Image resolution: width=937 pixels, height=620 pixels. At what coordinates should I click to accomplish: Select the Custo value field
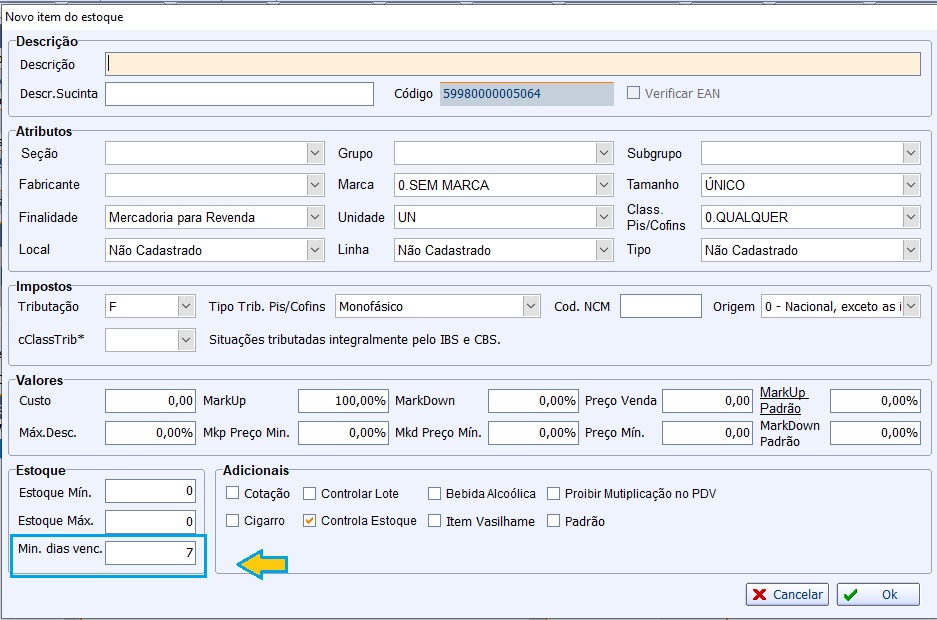[150, 401]
